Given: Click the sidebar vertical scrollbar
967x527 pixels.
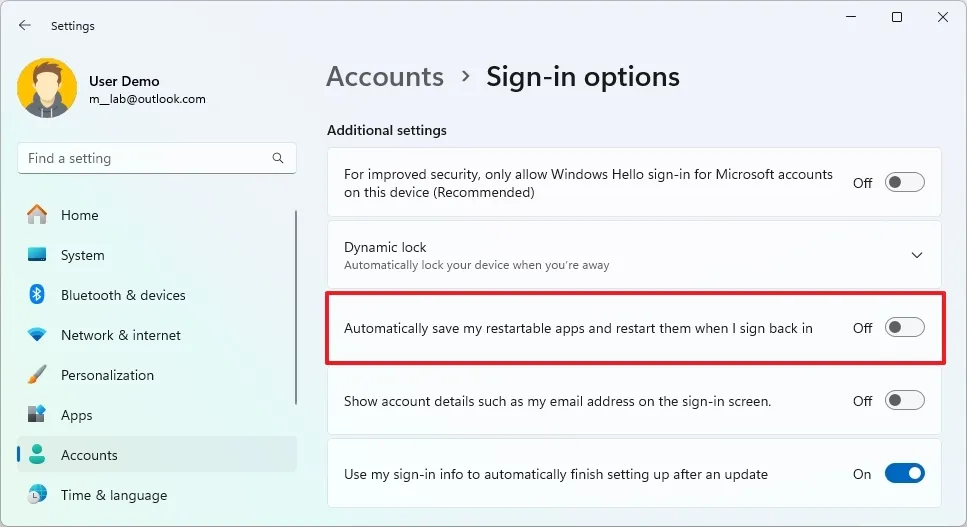Looking at the screenshot, I should 296,307.
